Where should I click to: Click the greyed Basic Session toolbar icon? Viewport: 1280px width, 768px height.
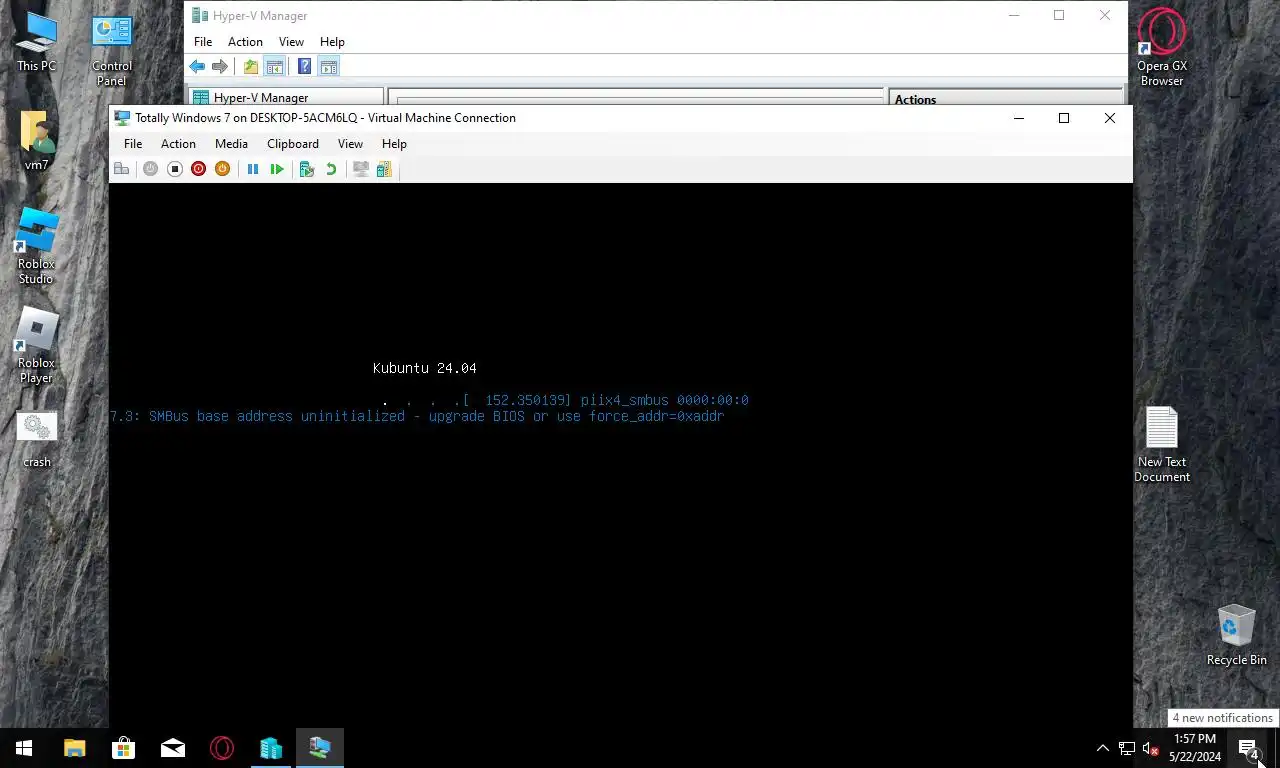tap(361, 169)
